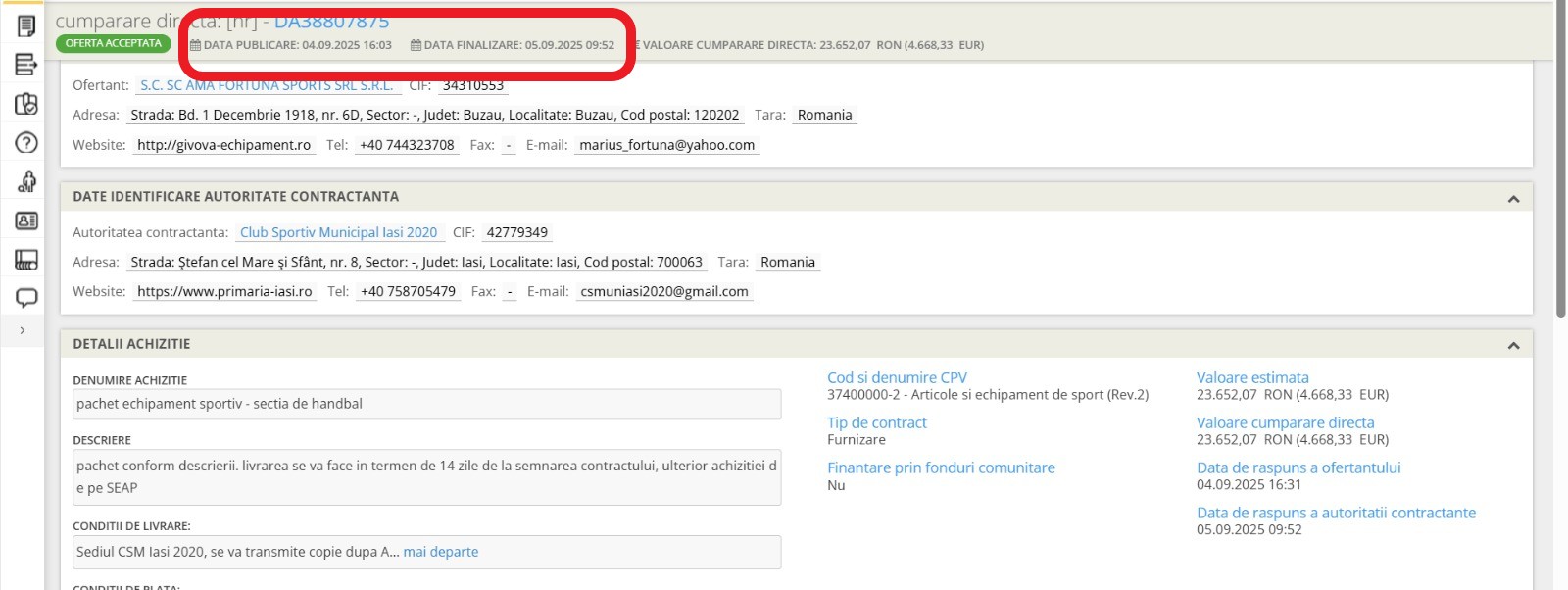Open S.C. SC AMA FORTUNA SPORTS SRL link
Viewport: 1568px width, 590px height.
click(x=267, y=86)
